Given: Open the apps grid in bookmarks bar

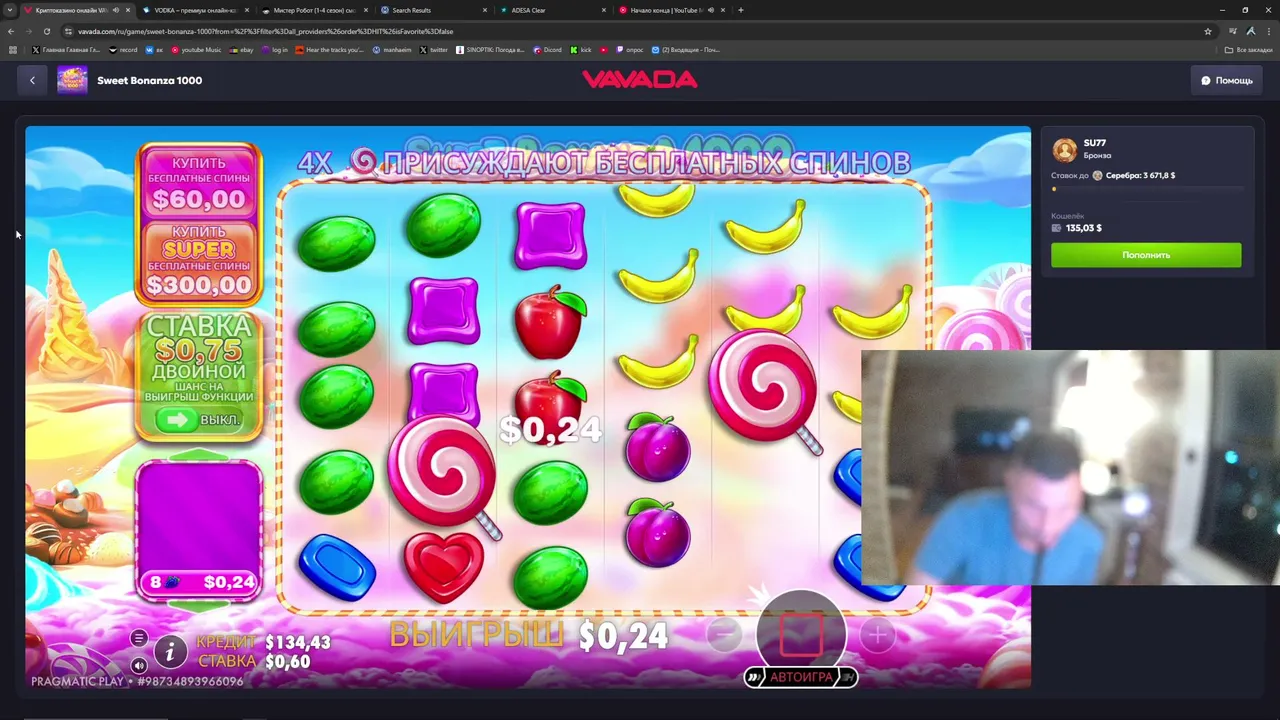Looking at the screenshot, I should pyautogui.click(x=13, y=50).
